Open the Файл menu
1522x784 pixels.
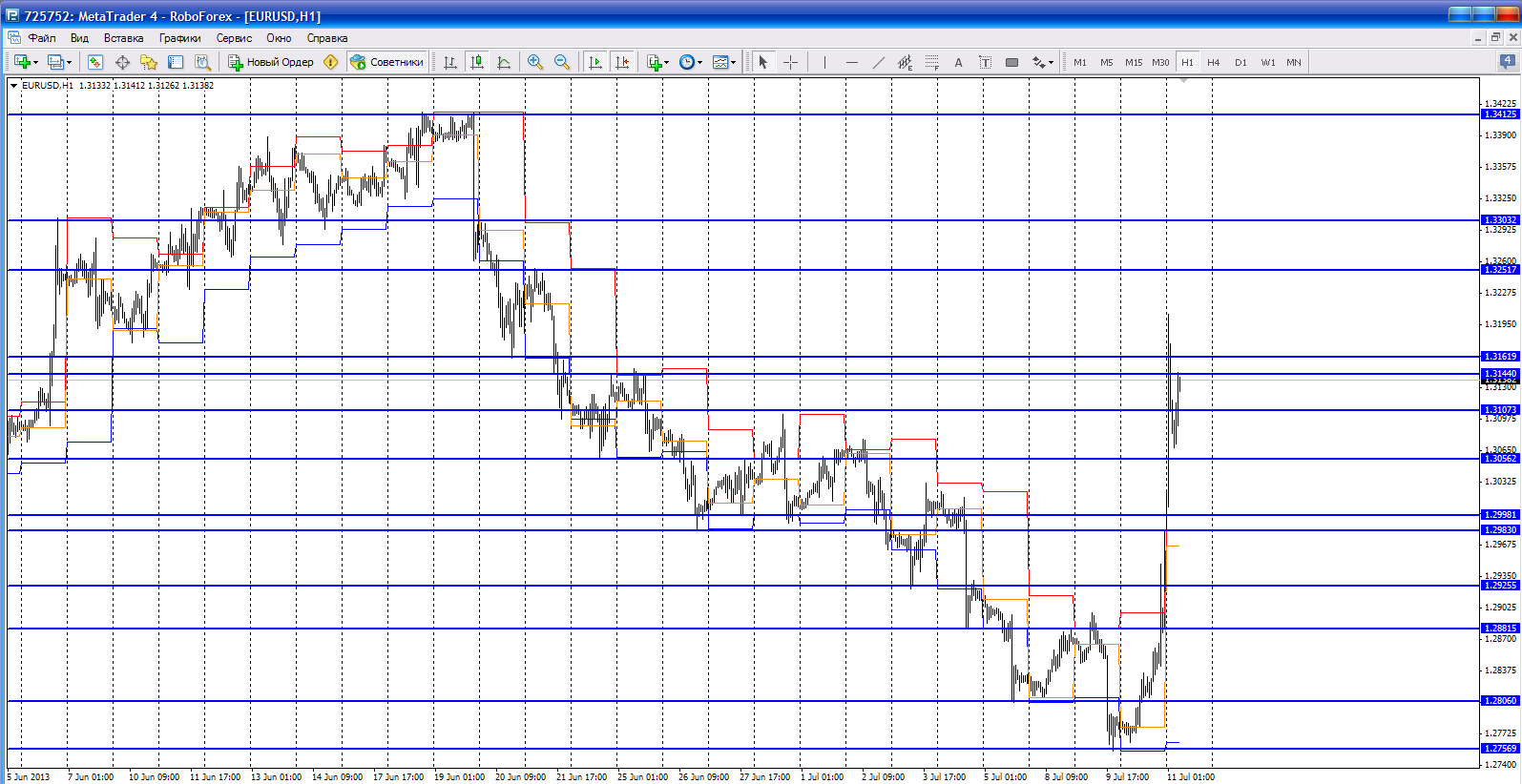coord(42,38)
